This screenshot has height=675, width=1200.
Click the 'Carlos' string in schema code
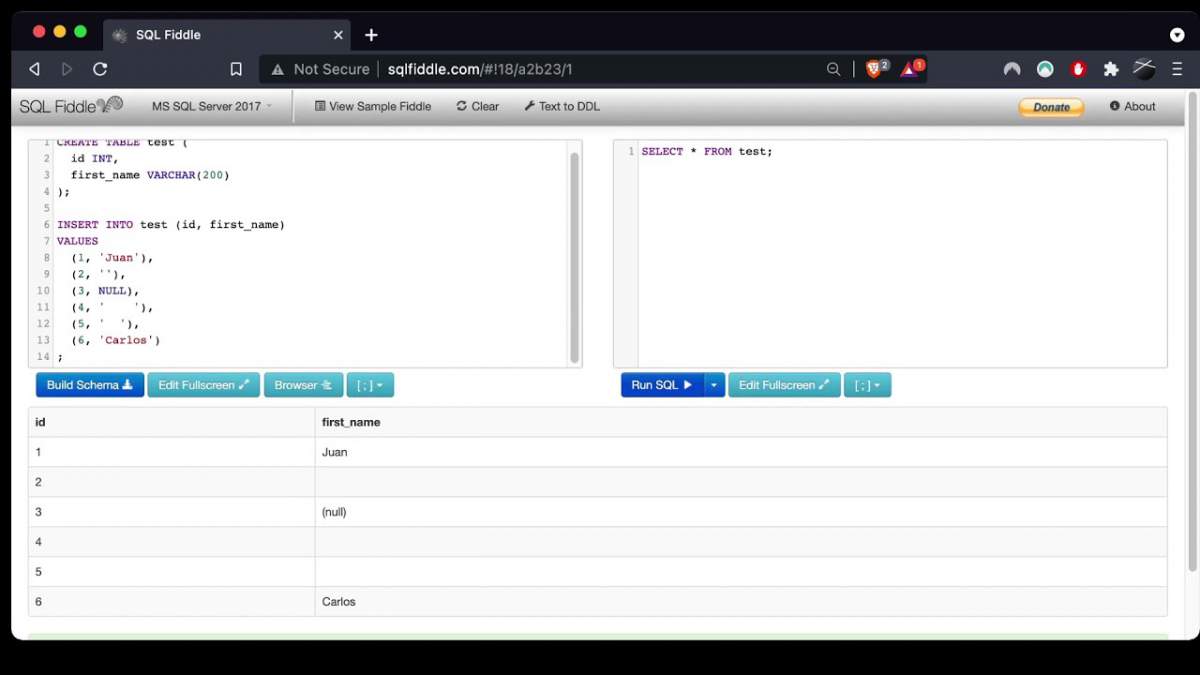point(126,340)
